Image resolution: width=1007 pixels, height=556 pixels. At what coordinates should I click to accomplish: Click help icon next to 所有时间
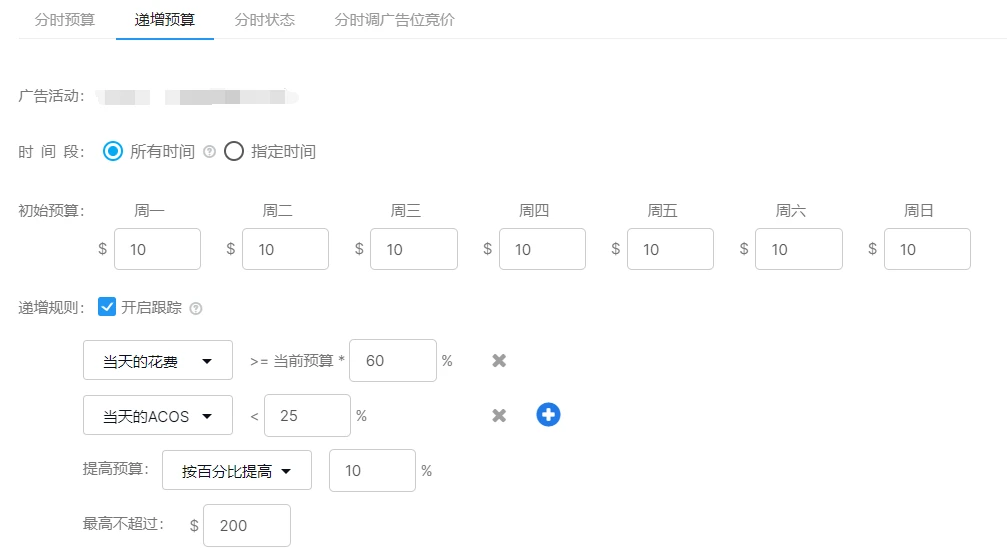coord(209,152)
